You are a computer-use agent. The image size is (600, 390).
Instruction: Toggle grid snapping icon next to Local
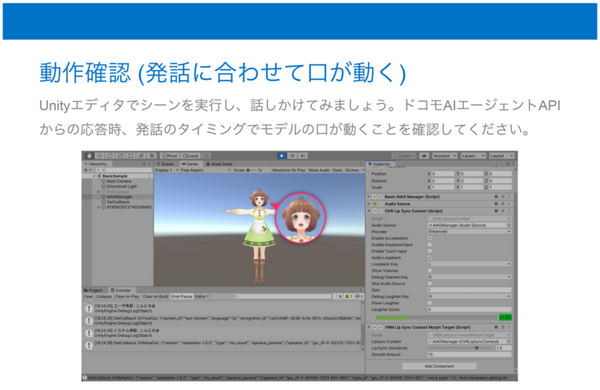coord(206,156)
